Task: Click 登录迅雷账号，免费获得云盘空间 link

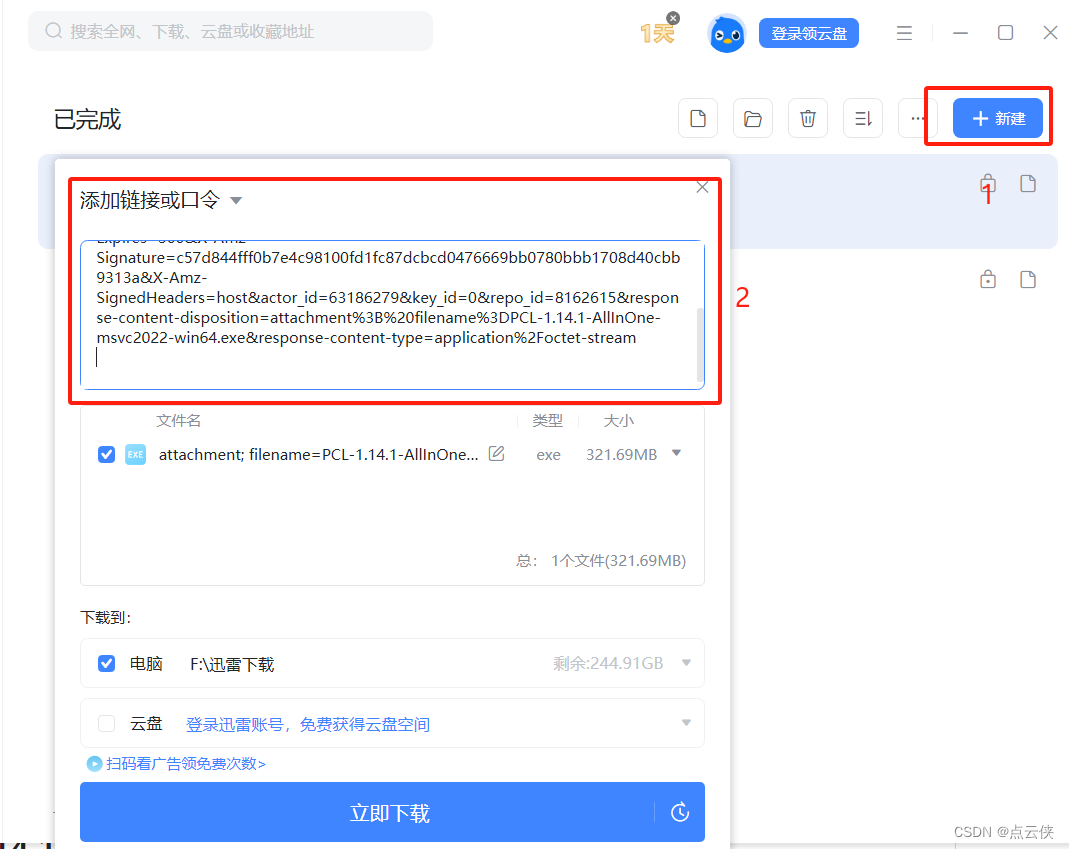Action: tap(308, 724)
